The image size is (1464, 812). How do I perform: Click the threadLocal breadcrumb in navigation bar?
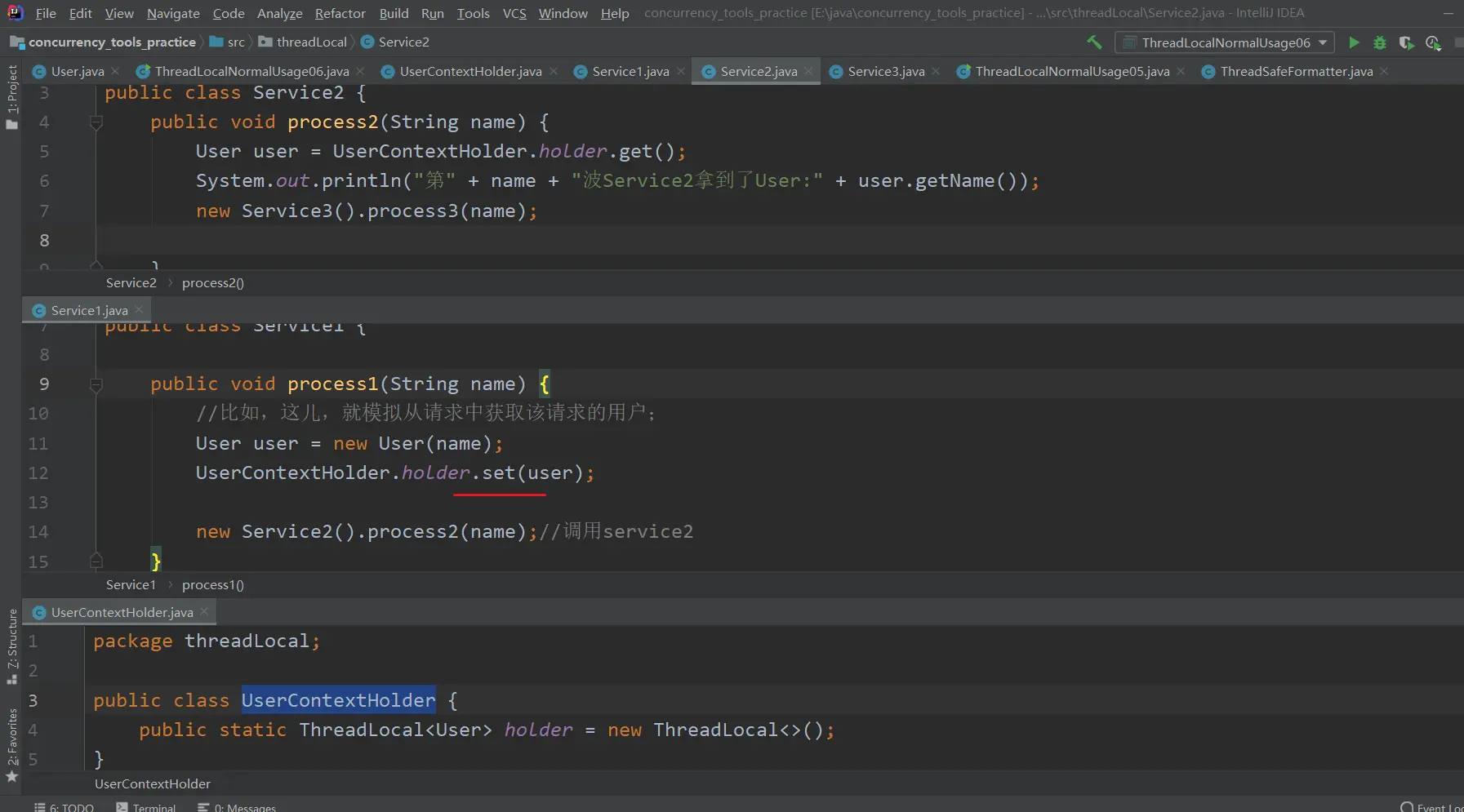pos(311,42)
